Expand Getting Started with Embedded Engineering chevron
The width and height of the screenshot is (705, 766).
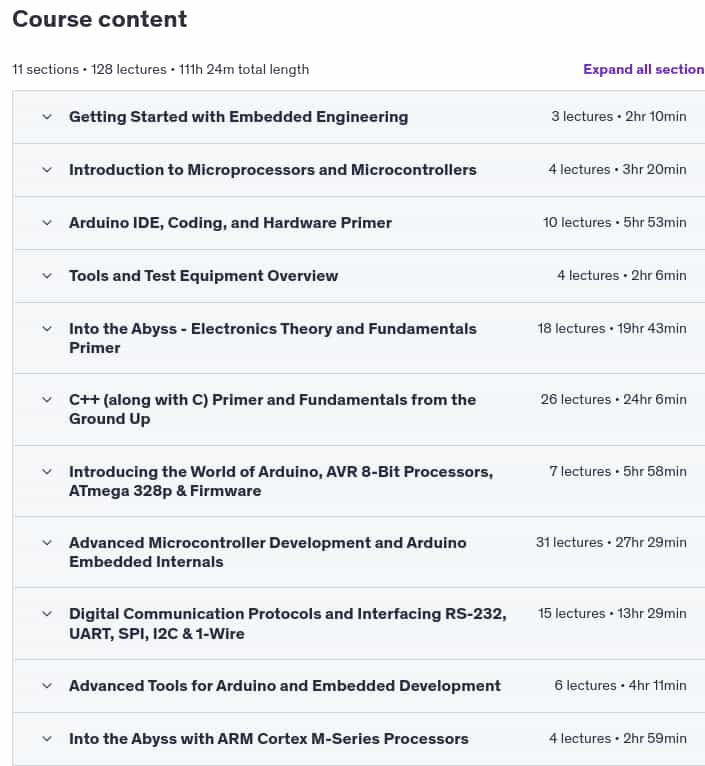[47, 117]
